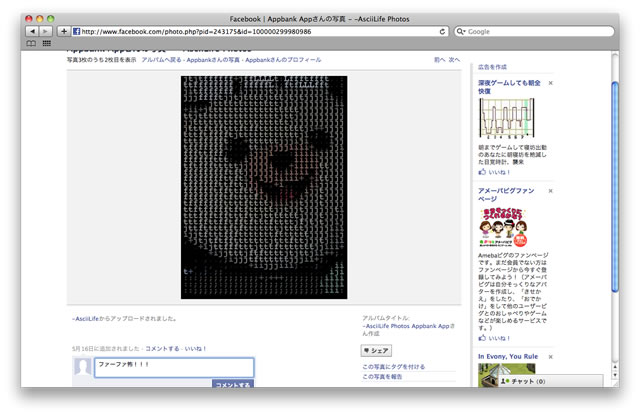Add bookmark with the plus button
This screenshot has height=416, width=640.
point(64,31)
